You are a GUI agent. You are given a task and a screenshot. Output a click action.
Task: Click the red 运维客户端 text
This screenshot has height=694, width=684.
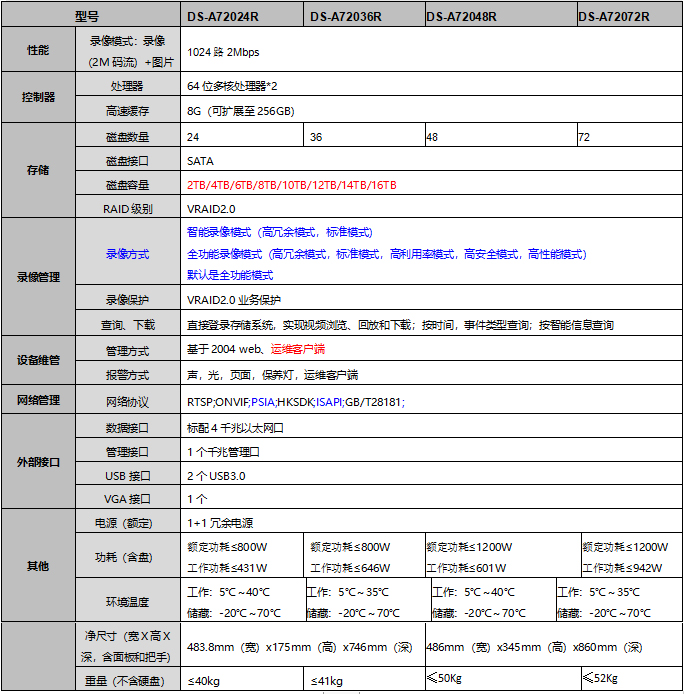[298, 349]
